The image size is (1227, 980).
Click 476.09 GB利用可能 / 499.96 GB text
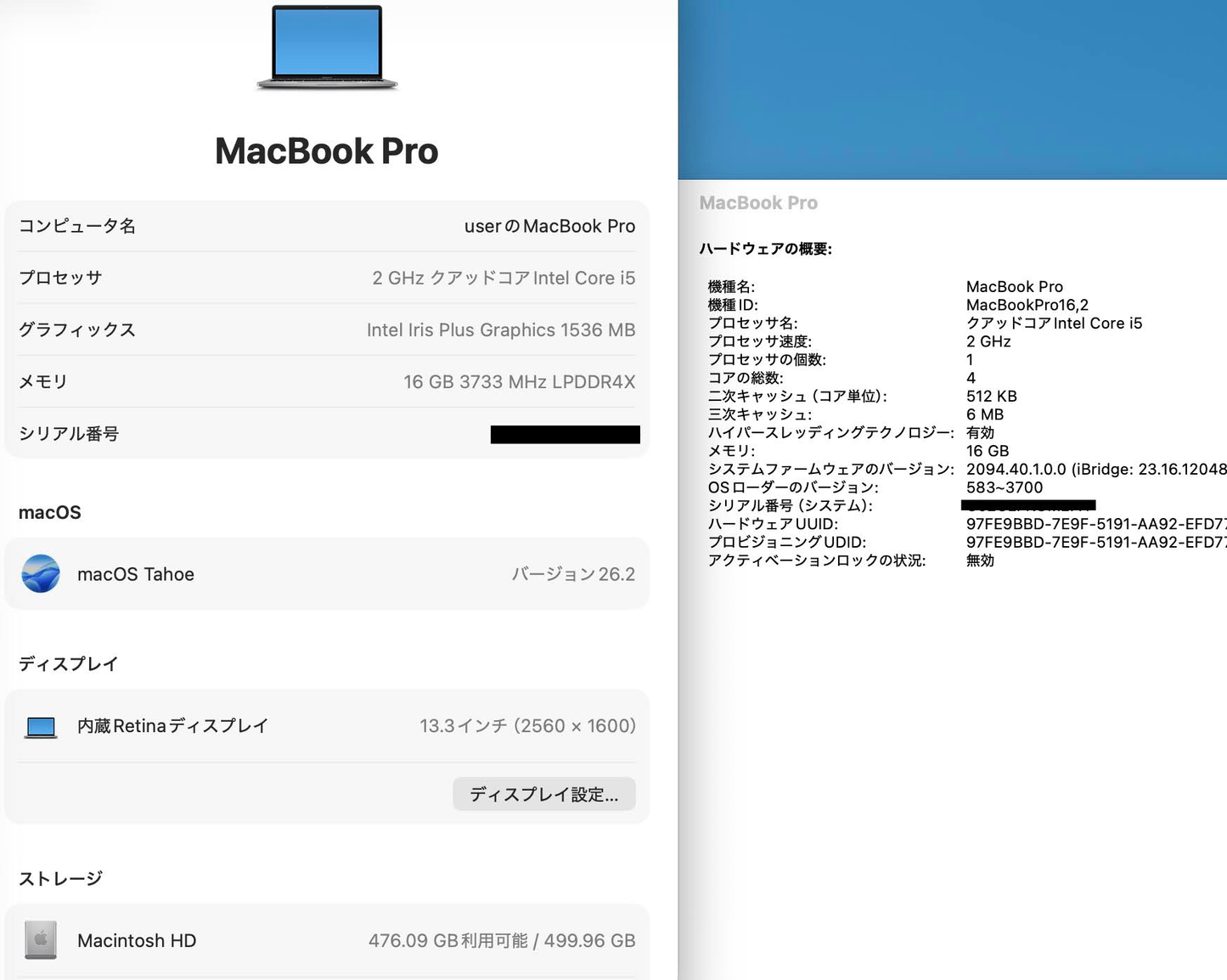click(502, 941)
